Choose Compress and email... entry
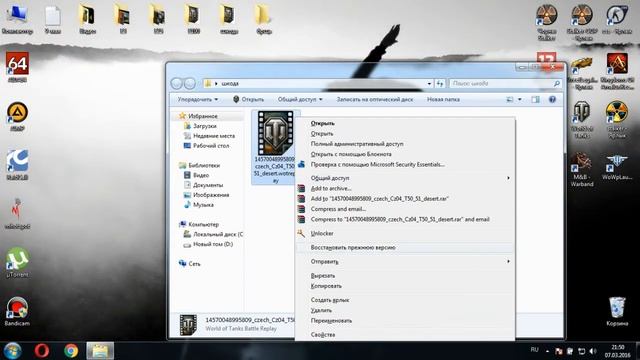This screenshot has width=640, height=360. (x=404, y=209)
